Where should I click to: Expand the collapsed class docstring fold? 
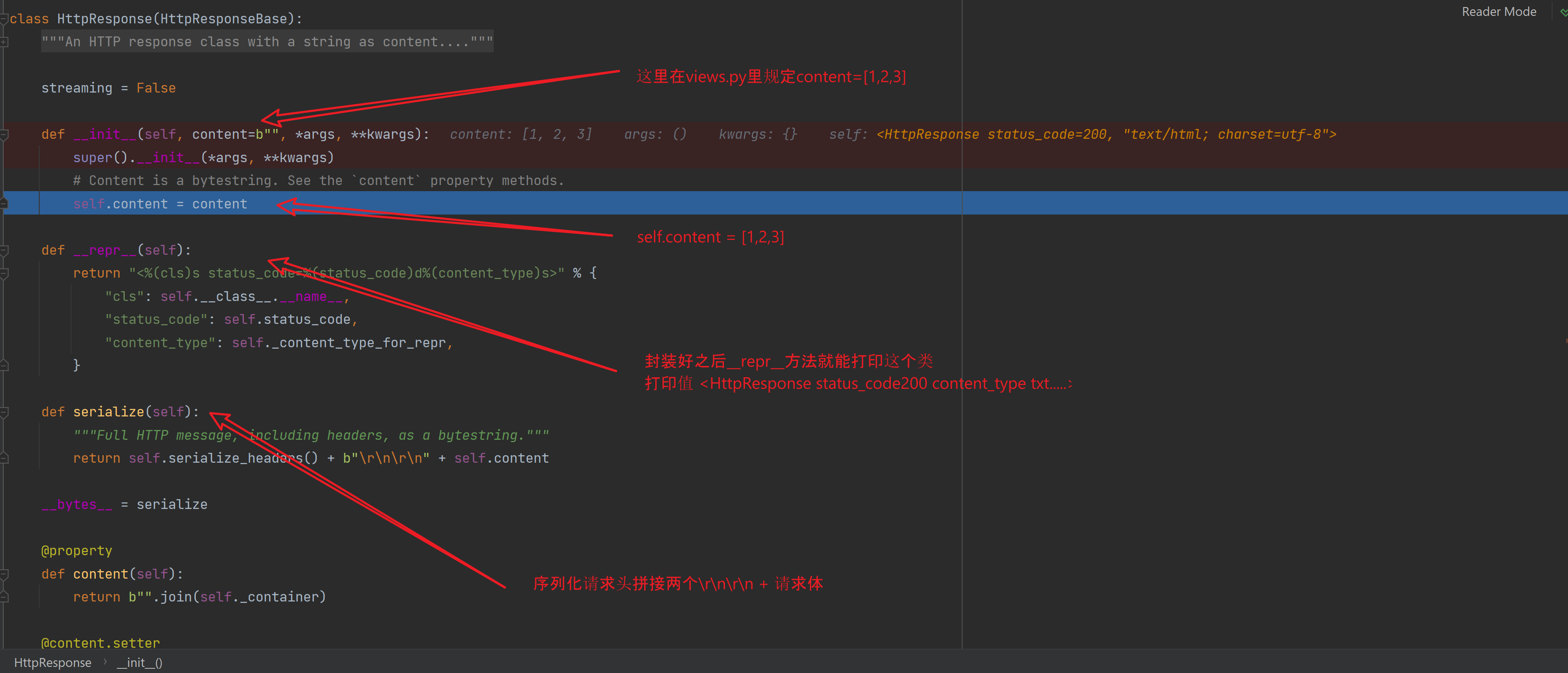[x=4, y=42]
